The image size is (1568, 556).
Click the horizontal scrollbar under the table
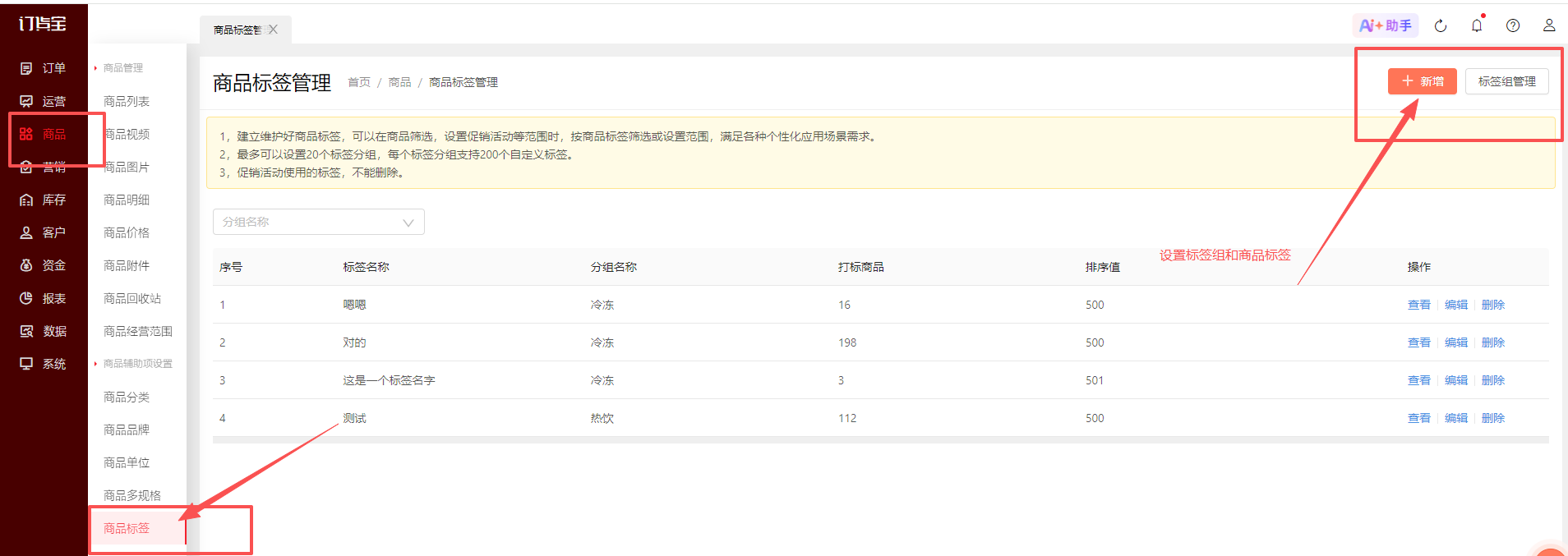[881, 440]
